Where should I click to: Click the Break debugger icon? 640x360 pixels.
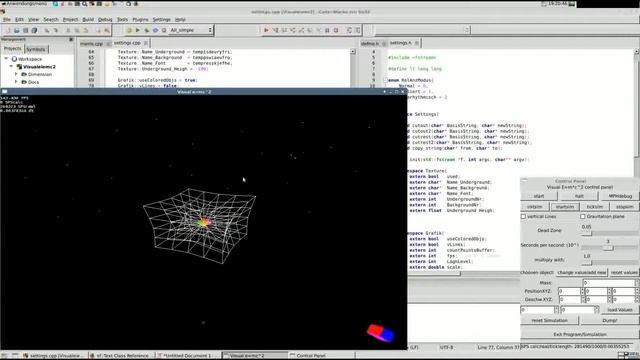click(327, 30)
